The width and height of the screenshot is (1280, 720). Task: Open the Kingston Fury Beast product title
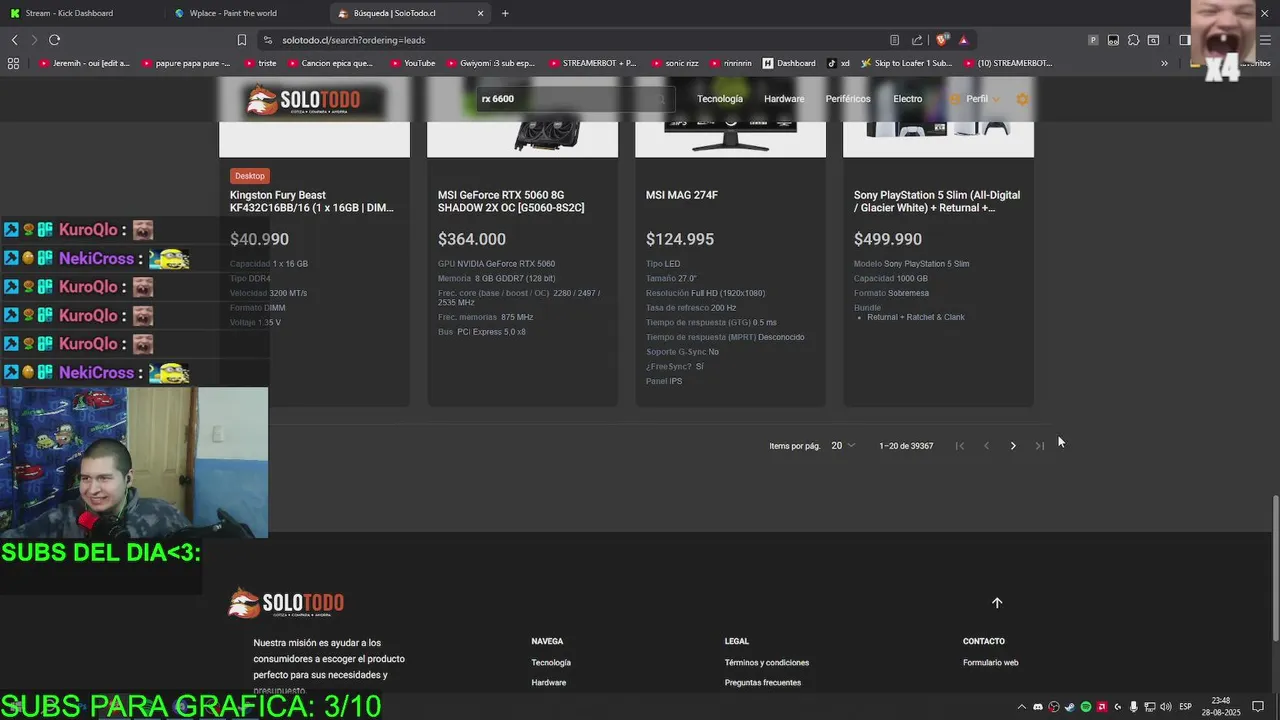[x=312, y=201]
